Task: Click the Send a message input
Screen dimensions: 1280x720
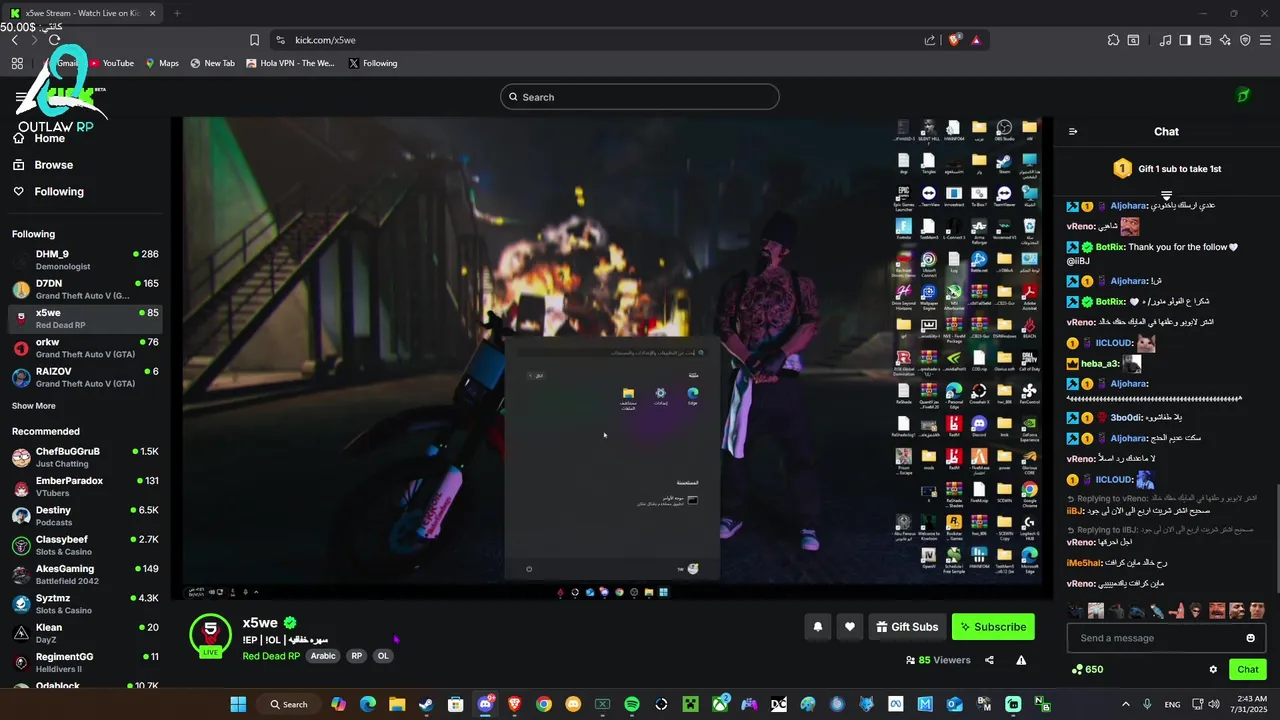Action: (x=1155, y=638)
